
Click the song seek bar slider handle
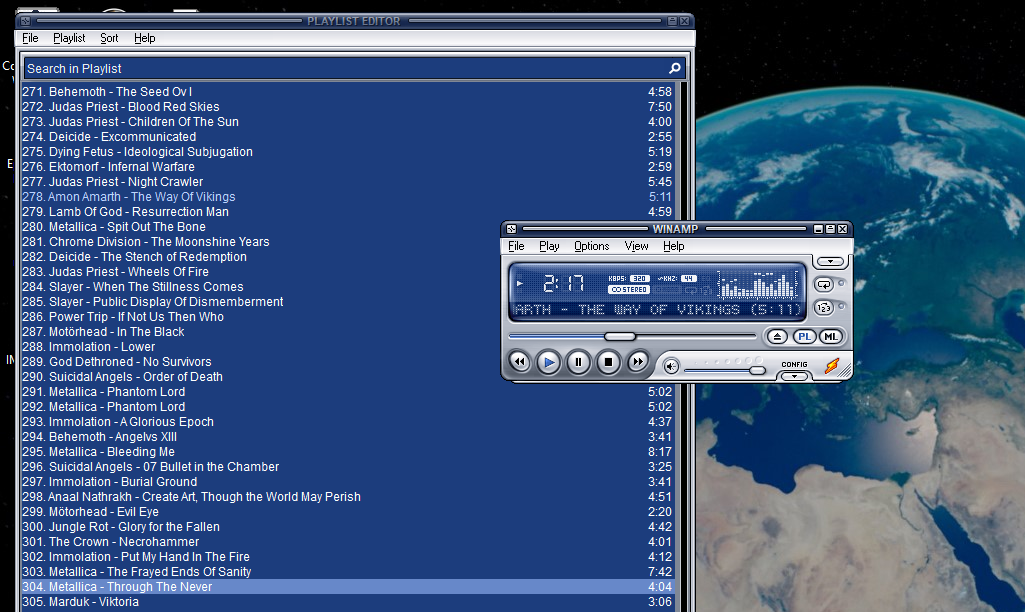click(620, 336)
